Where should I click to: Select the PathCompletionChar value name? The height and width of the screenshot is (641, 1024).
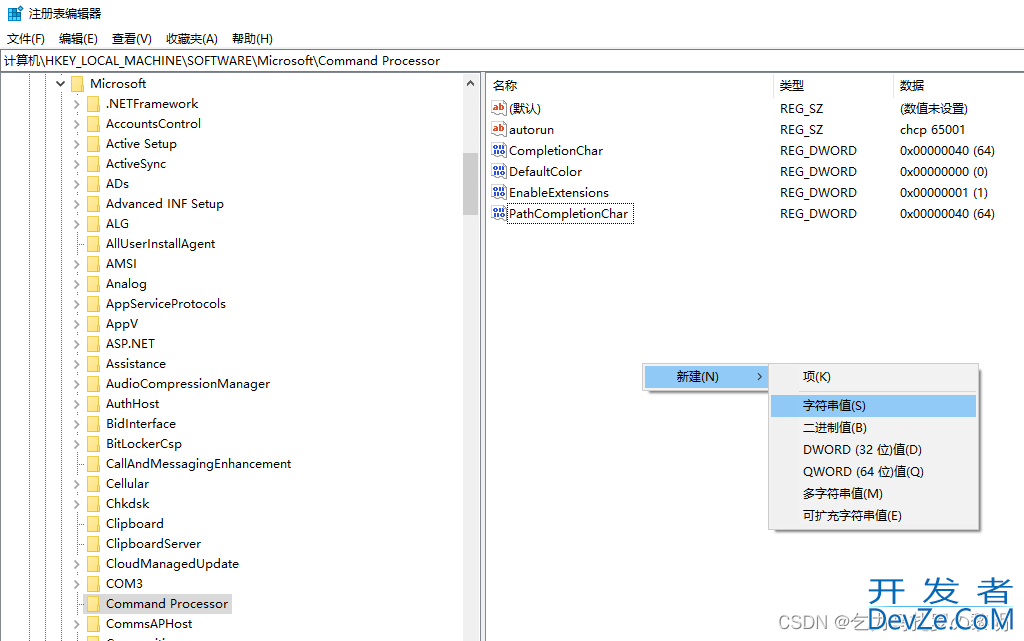568,213
